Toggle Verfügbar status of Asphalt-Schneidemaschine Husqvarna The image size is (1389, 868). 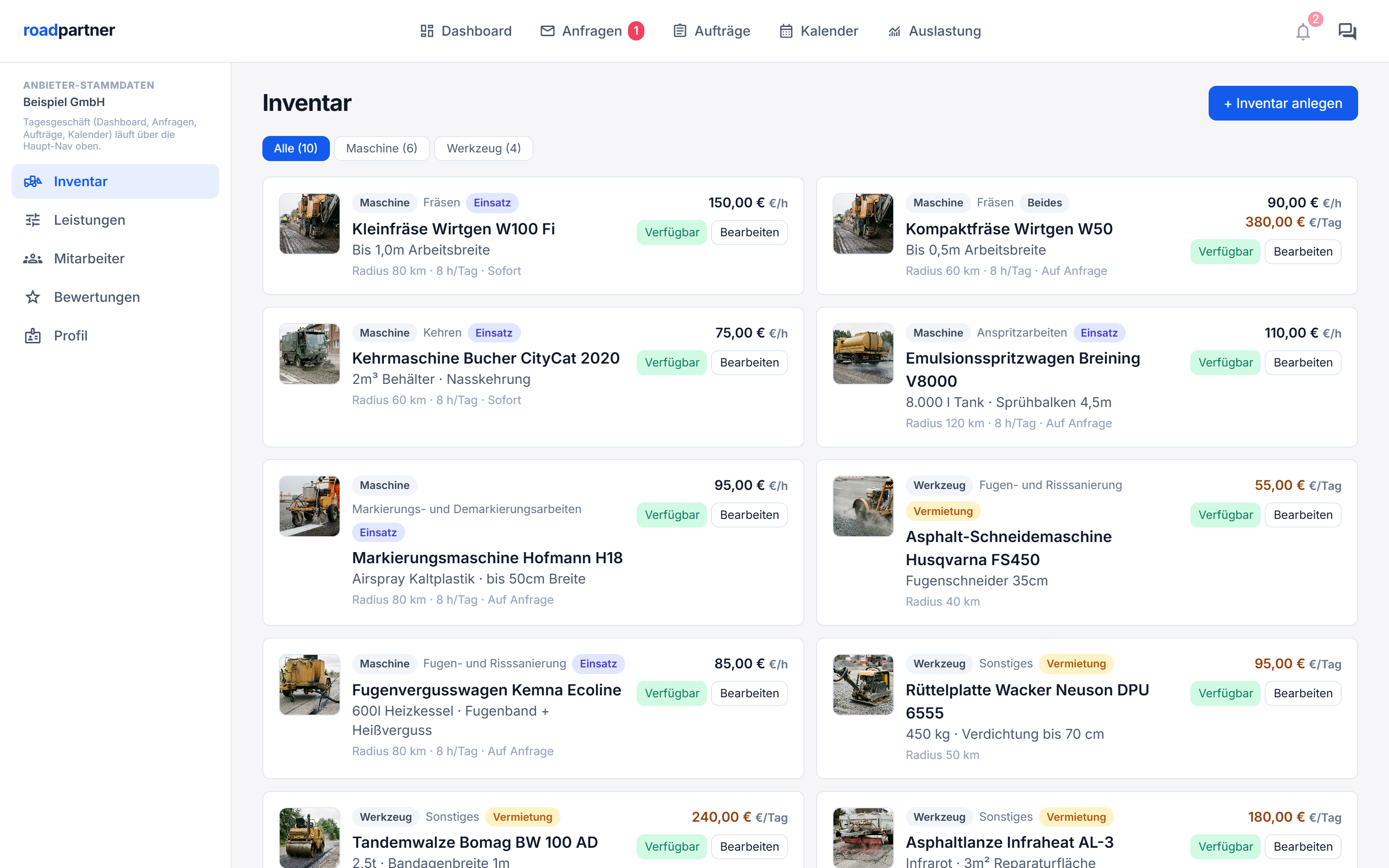(x=1226, y=515)
